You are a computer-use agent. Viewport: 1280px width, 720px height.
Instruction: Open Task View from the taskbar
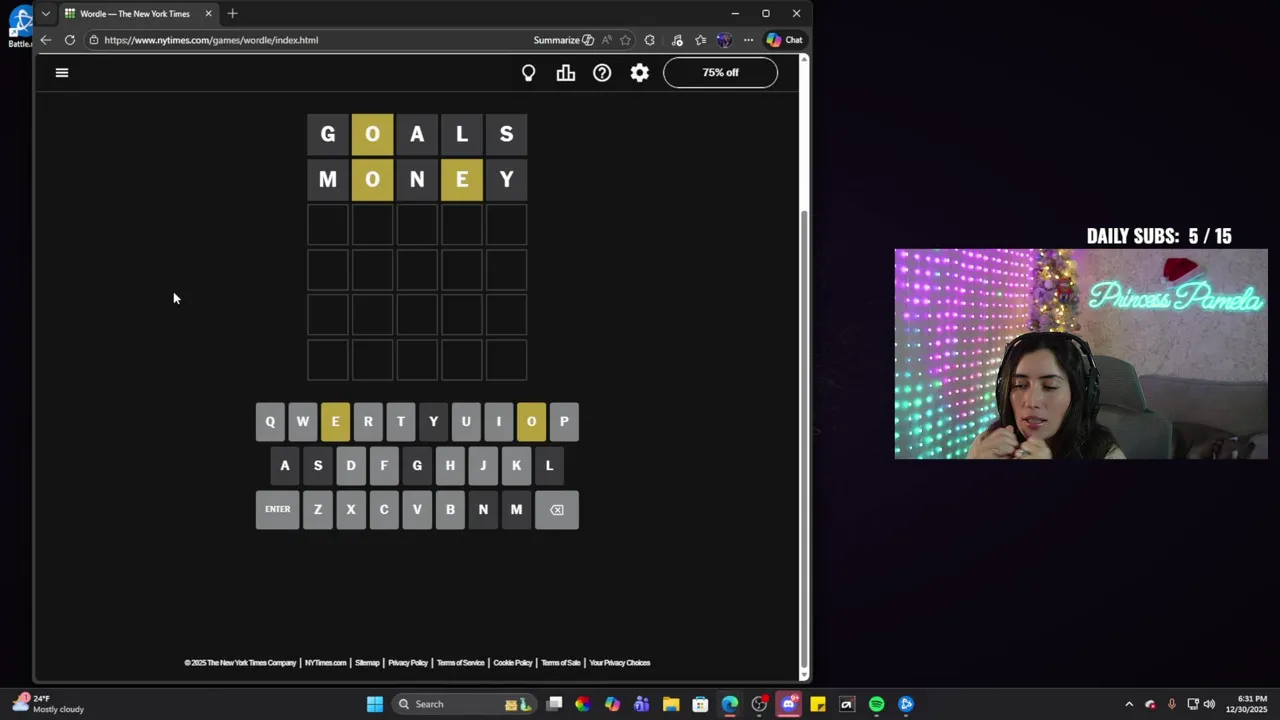pos(555,704)
